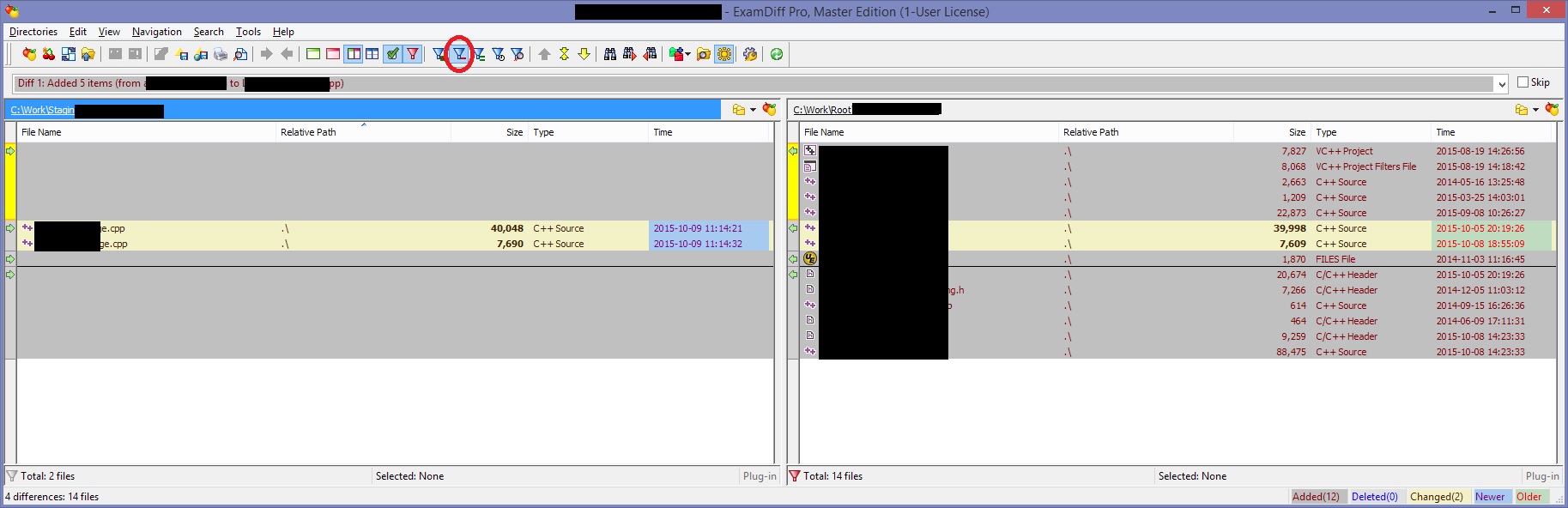Click the funnel filter with green lines
1568x508 pixels.
pyautogui.click(x=479, y=54)
